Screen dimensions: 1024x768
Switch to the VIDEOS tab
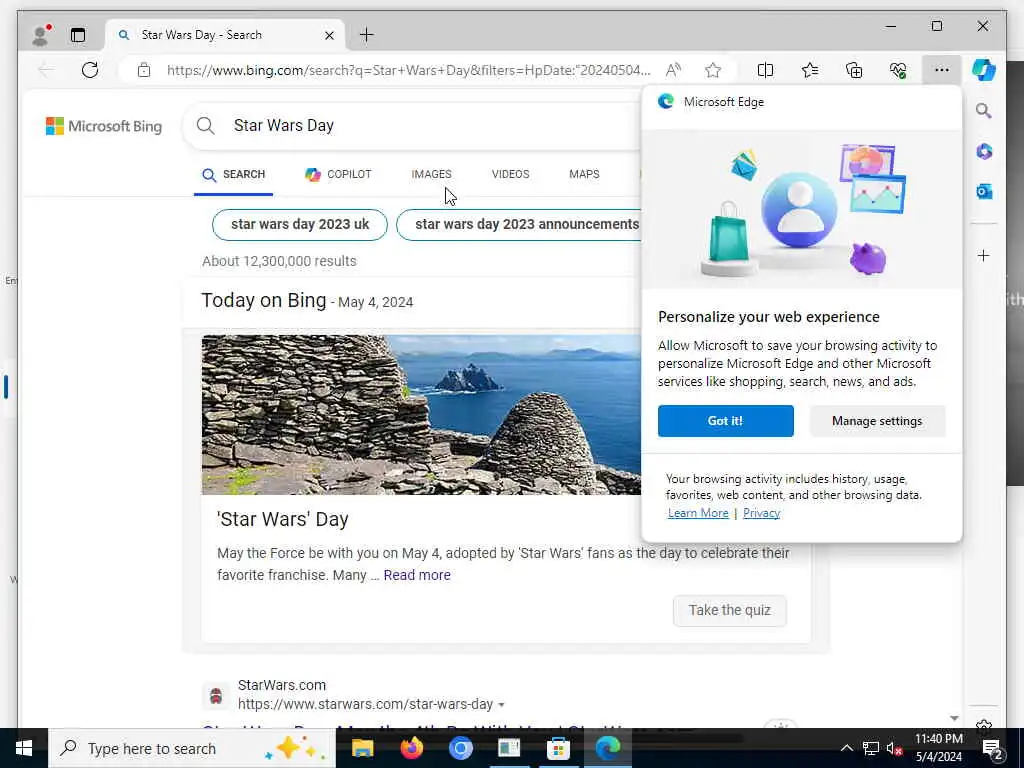click(510, 174)
